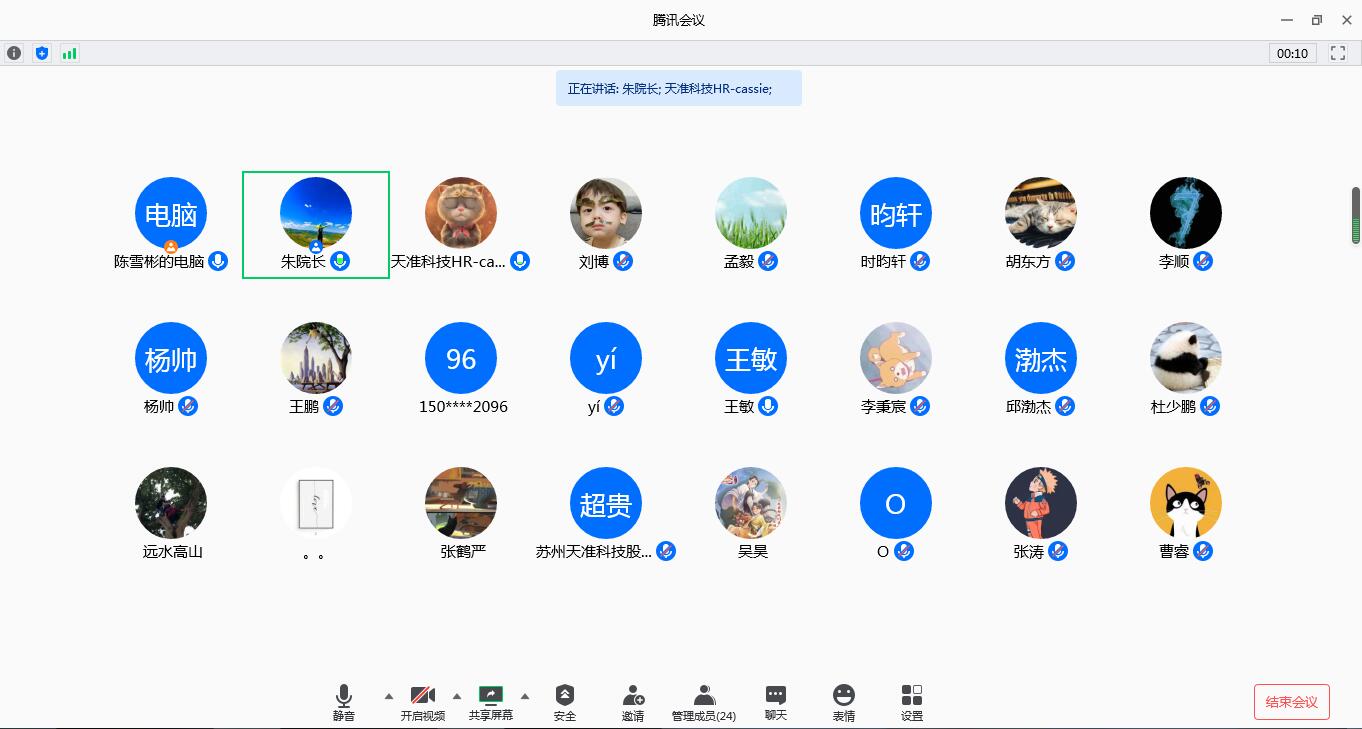
Task: Click the blue security shield icon
Action: click(42, 53)
